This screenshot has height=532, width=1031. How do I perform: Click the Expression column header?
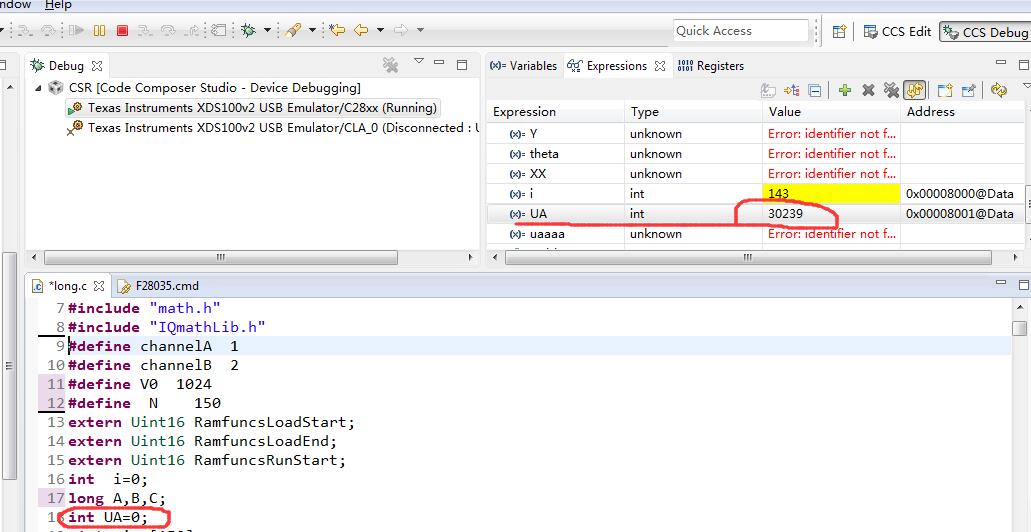point(555,112)
